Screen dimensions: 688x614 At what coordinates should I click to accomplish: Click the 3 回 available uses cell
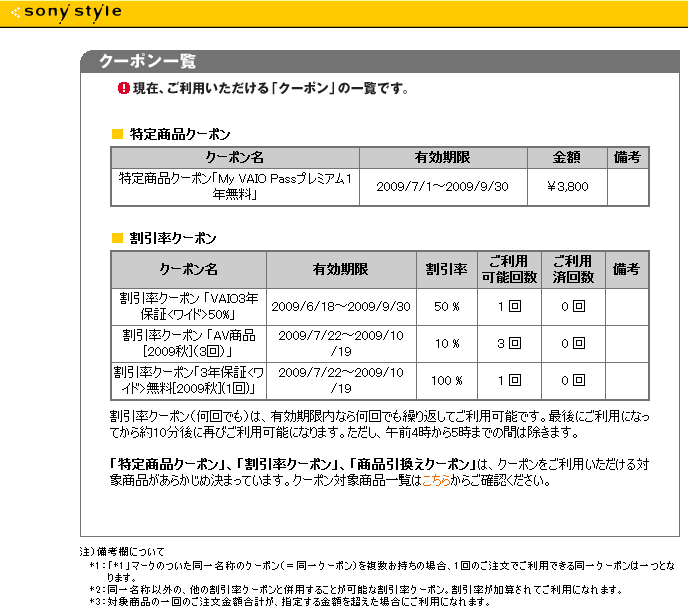pos(509,343)
